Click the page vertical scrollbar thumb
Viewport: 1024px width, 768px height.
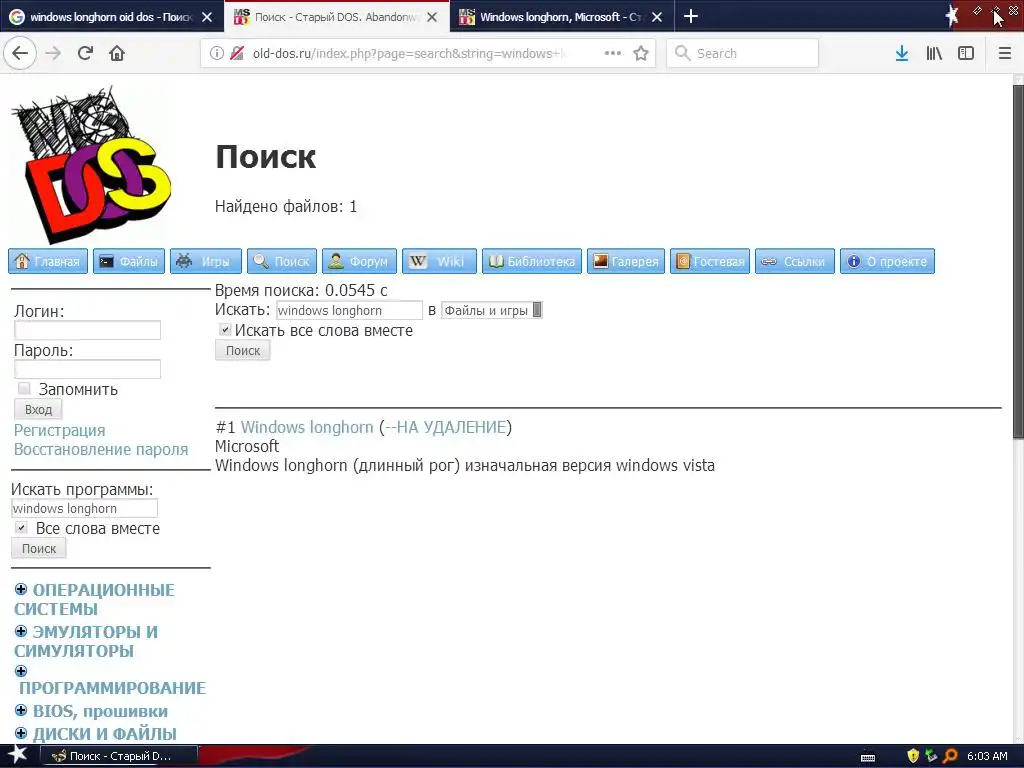pos(1018,261)
